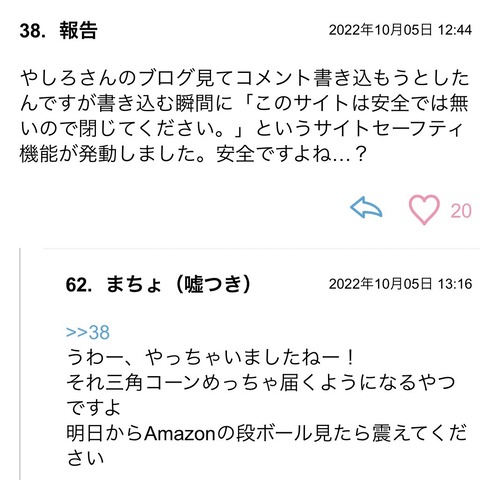Click timestamp 2022年10月05日 12:44
The height and width of the screenshot is (480, 480).
pyautogui.click(x=400, y=30)
